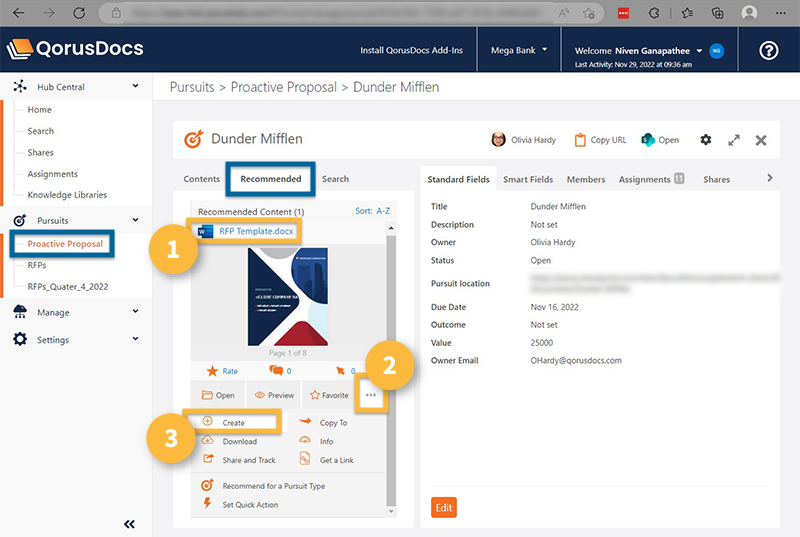
Task: Open the Mega Bank dropdown
Action: [519, 50]
